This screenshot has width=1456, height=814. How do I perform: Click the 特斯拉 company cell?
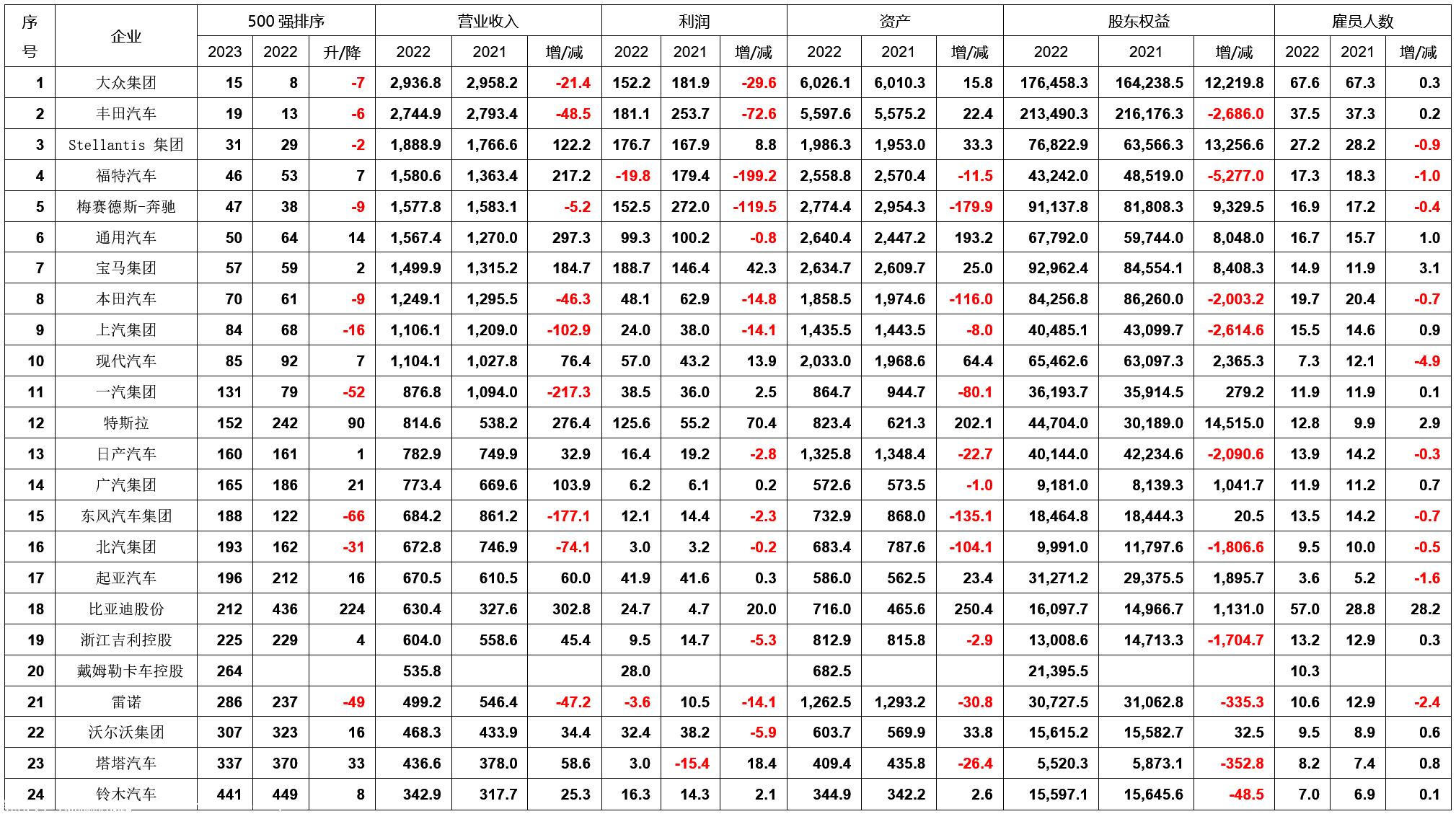[x=125, y=423]
